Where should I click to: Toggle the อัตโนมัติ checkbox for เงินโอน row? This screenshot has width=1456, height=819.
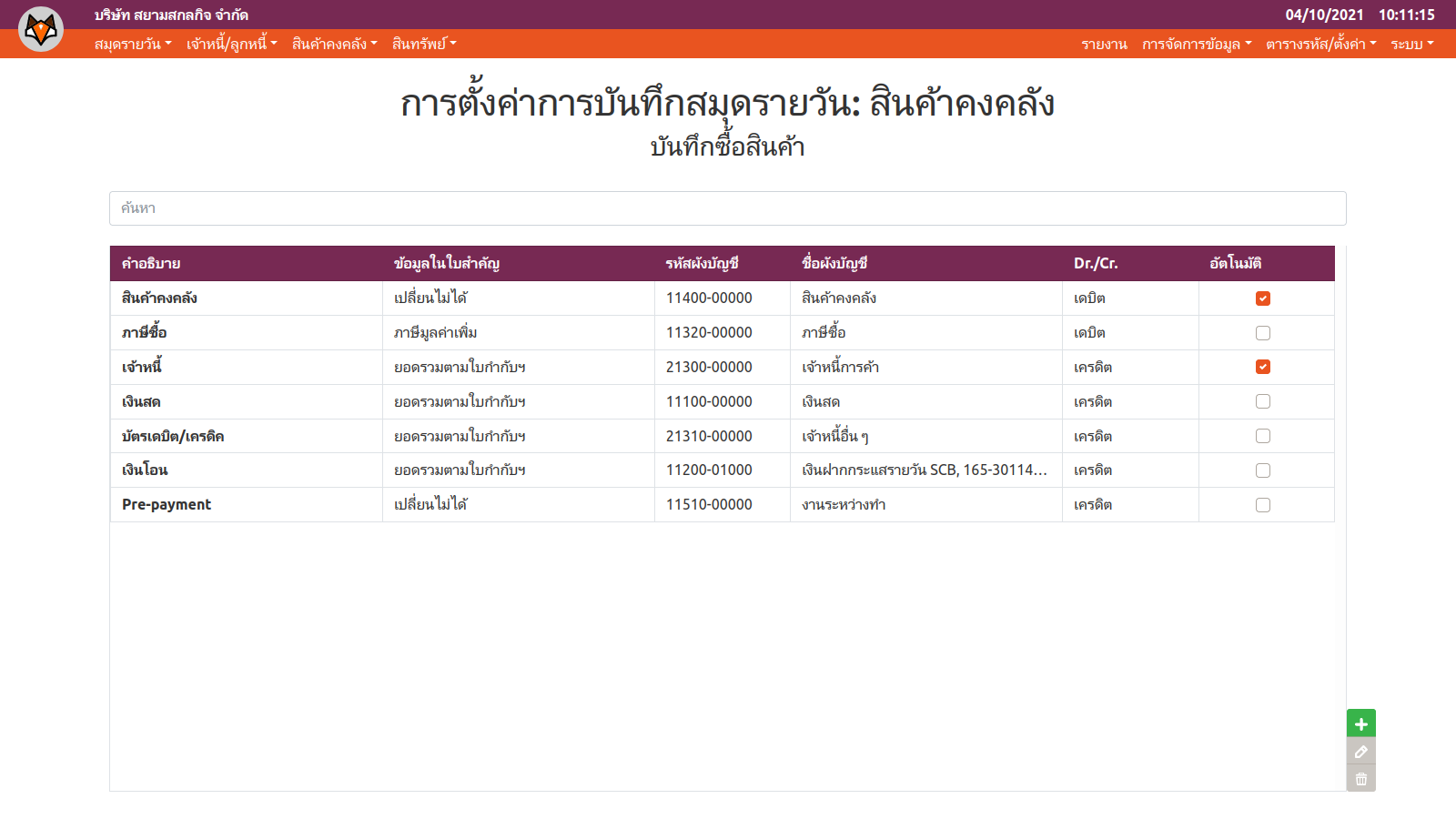coord(1262,470)
